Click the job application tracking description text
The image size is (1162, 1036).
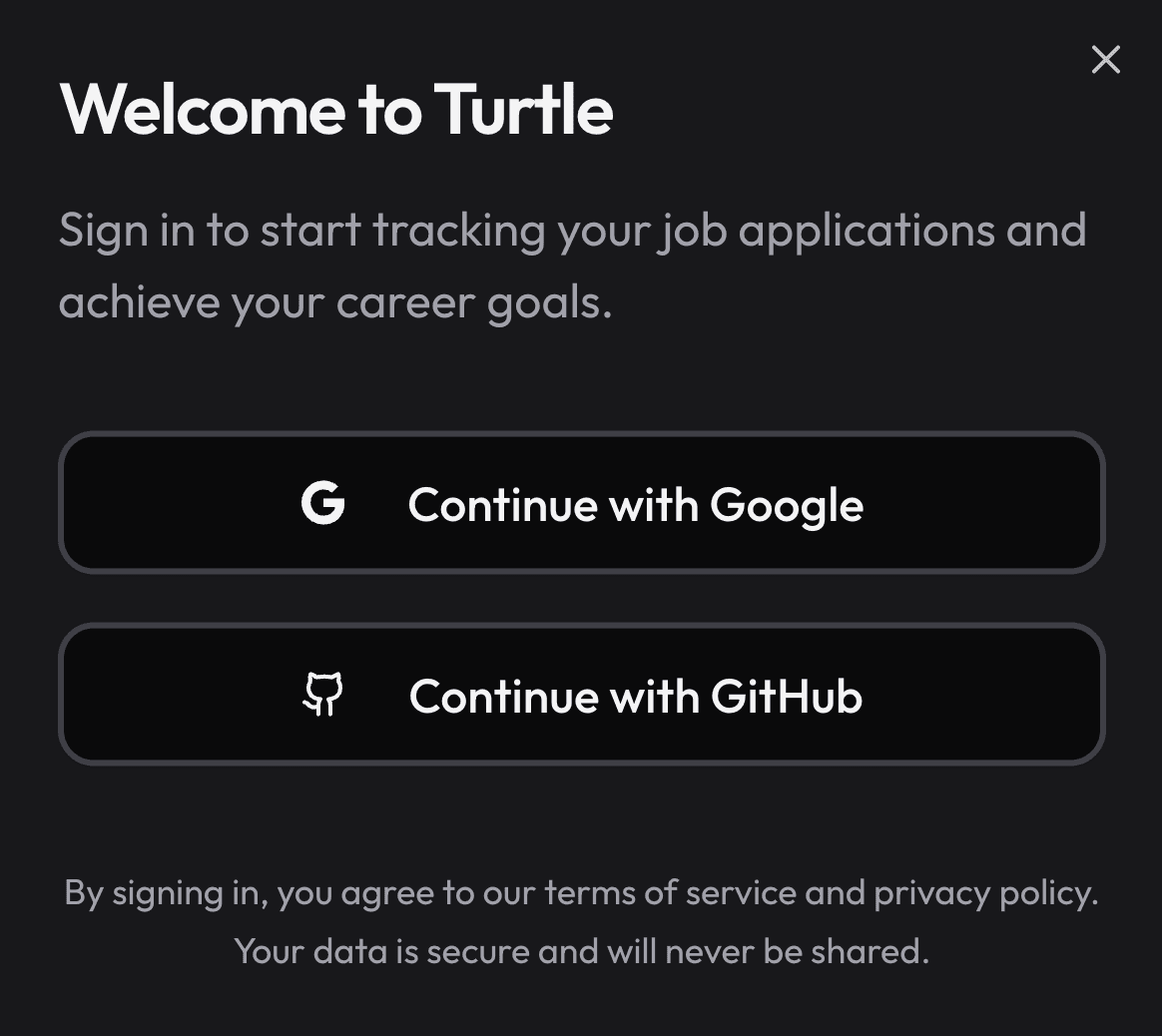pyautogui.click(x=574, y=264)
